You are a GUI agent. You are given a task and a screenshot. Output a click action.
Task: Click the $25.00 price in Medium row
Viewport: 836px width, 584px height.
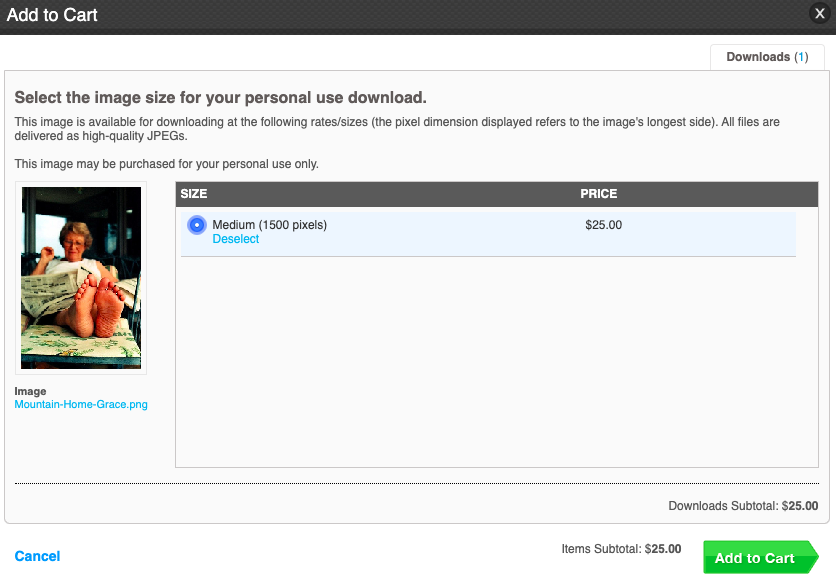point(604,225)
